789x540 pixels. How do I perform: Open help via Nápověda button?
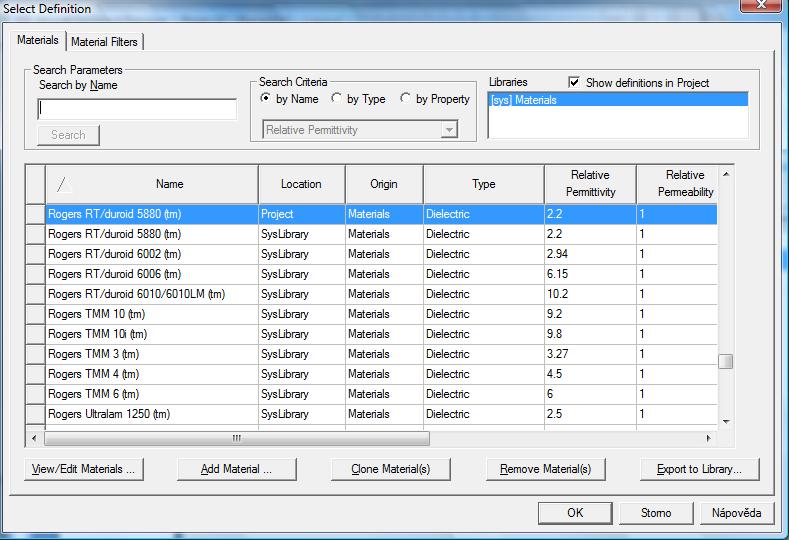[x=737, y=513]
